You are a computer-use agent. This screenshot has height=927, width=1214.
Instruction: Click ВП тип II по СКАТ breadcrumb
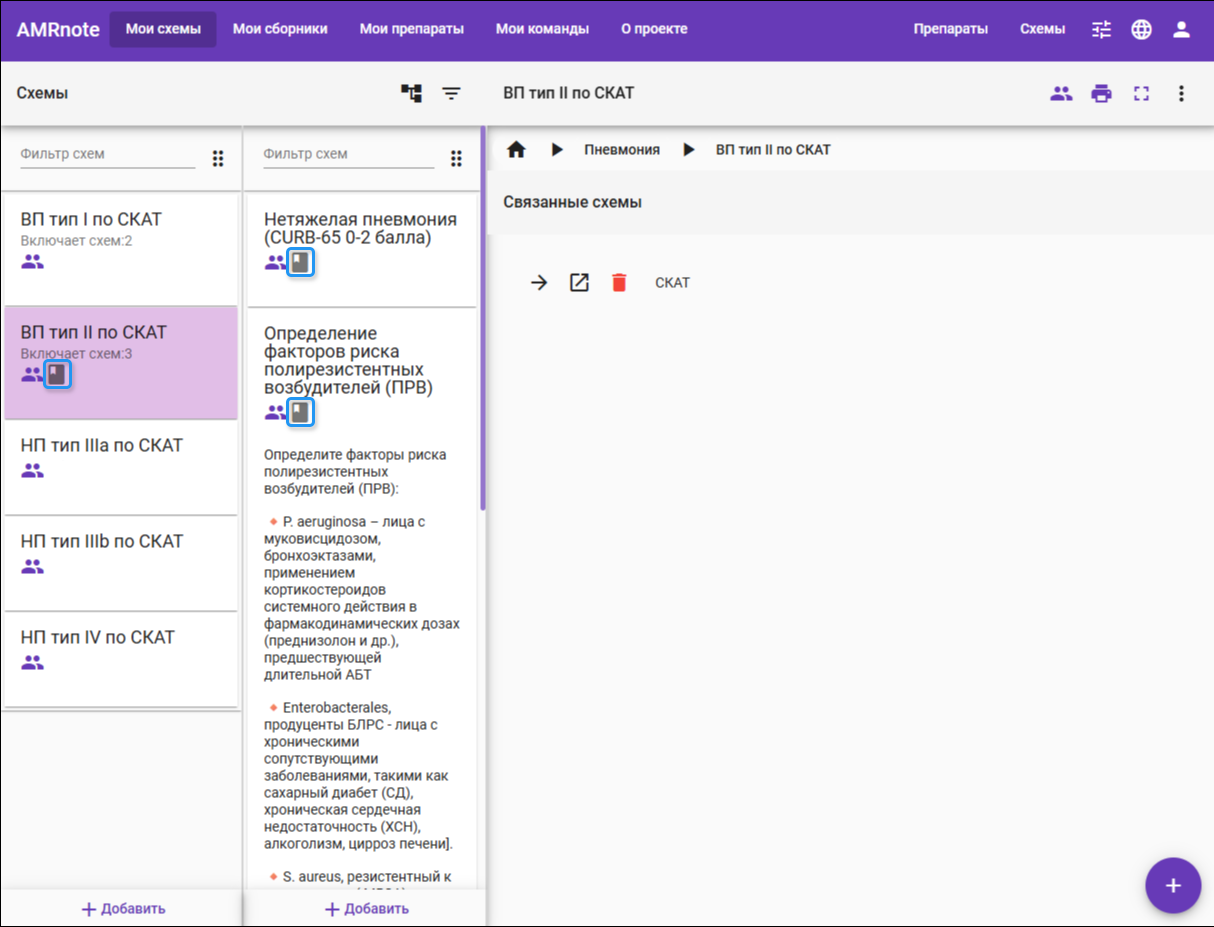click(773, 150)
